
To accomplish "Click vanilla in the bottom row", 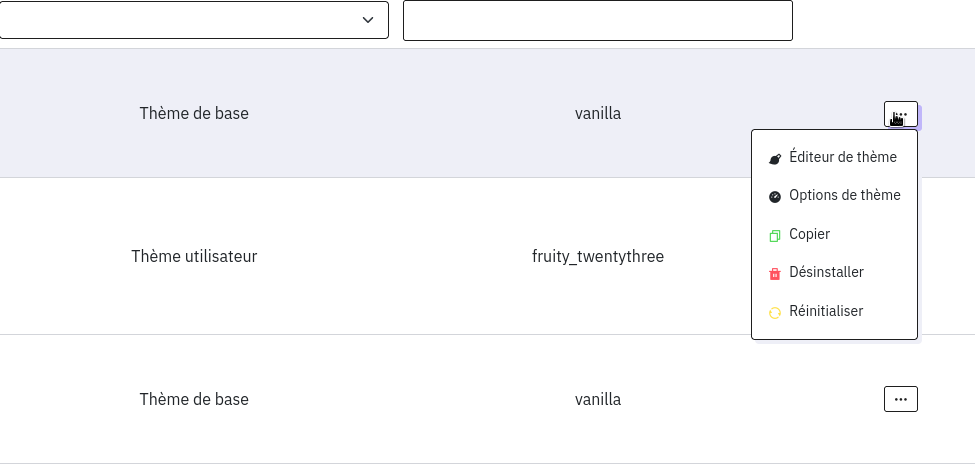I will click(x=598, y=399).
